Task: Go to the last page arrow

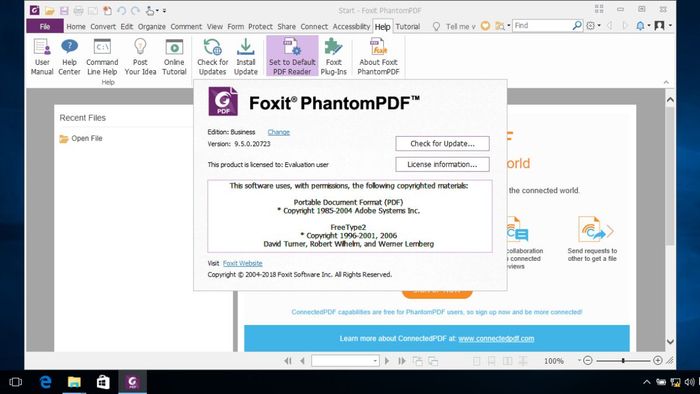Action: (x=402, y=361)
